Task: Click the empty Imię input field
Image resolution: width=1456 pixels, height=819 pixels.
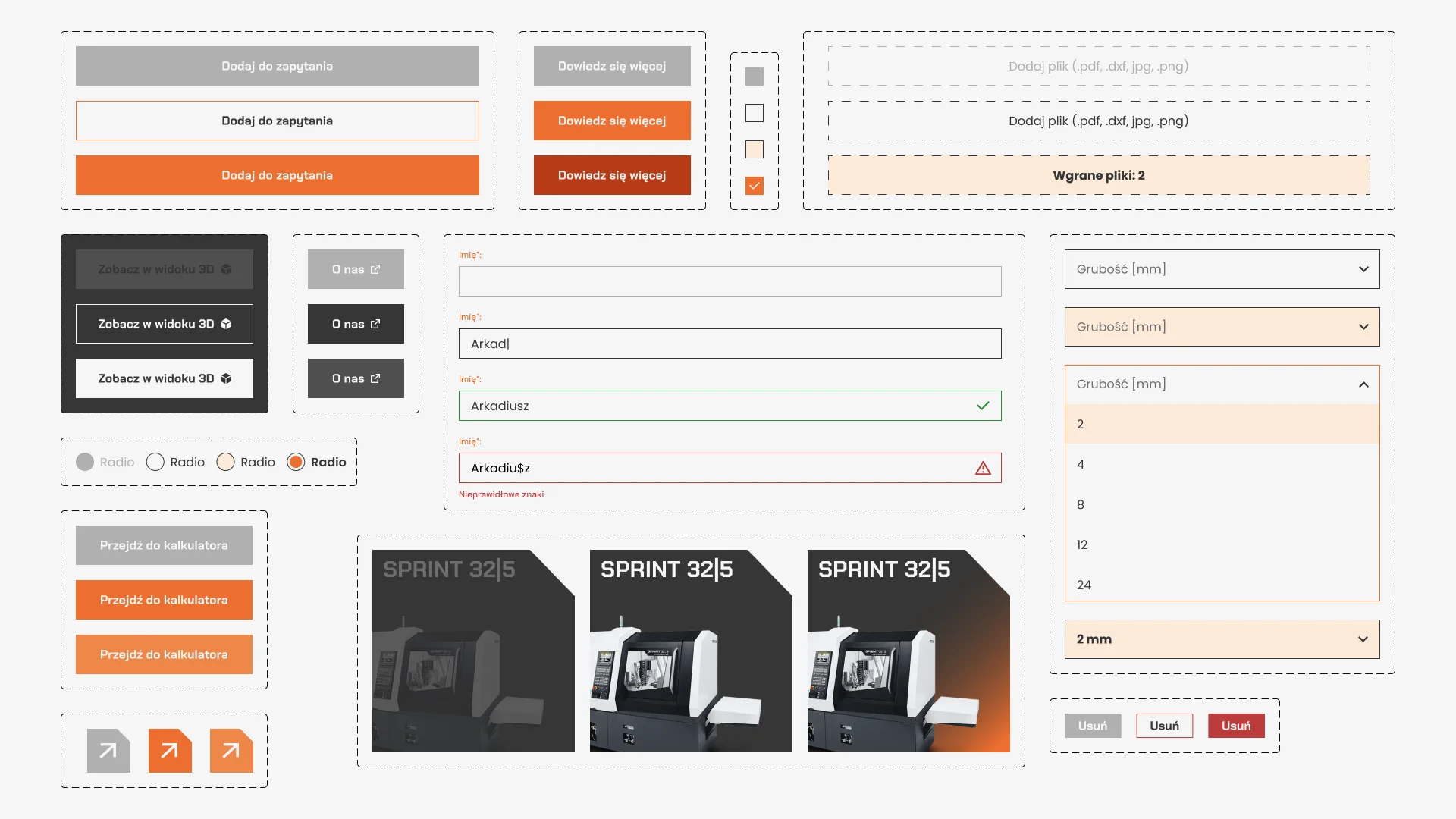Action: (x=730, y=281)
